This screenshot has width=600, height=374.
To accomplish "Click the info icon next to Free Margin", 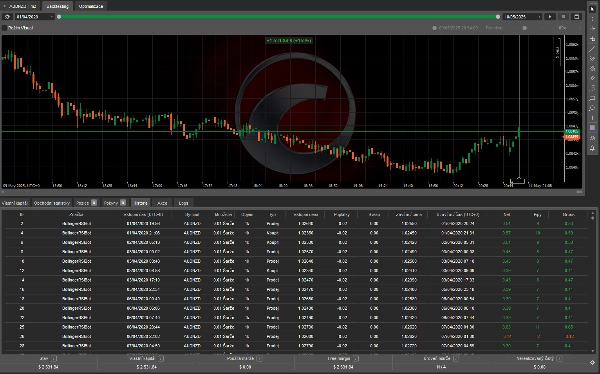I will [356, 359].
